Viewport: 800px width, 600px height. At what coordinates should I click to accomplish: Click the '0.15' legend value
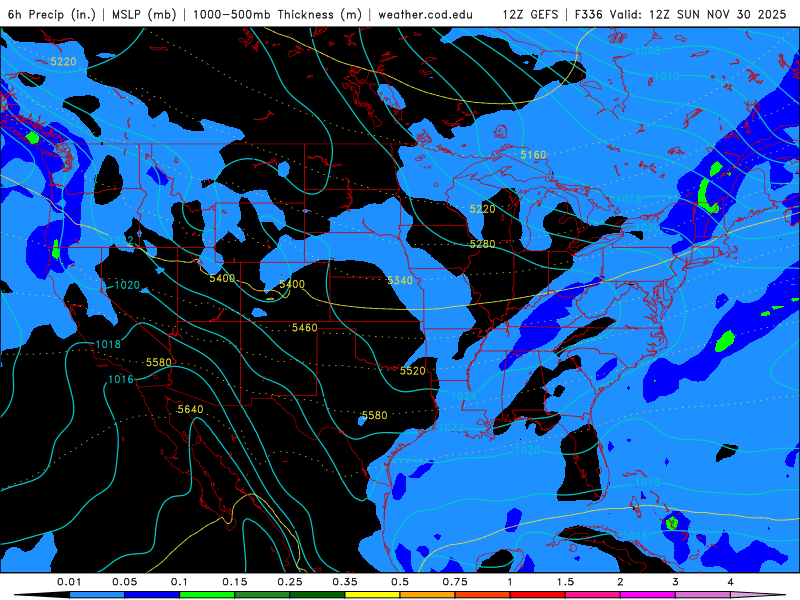point(235,582)
